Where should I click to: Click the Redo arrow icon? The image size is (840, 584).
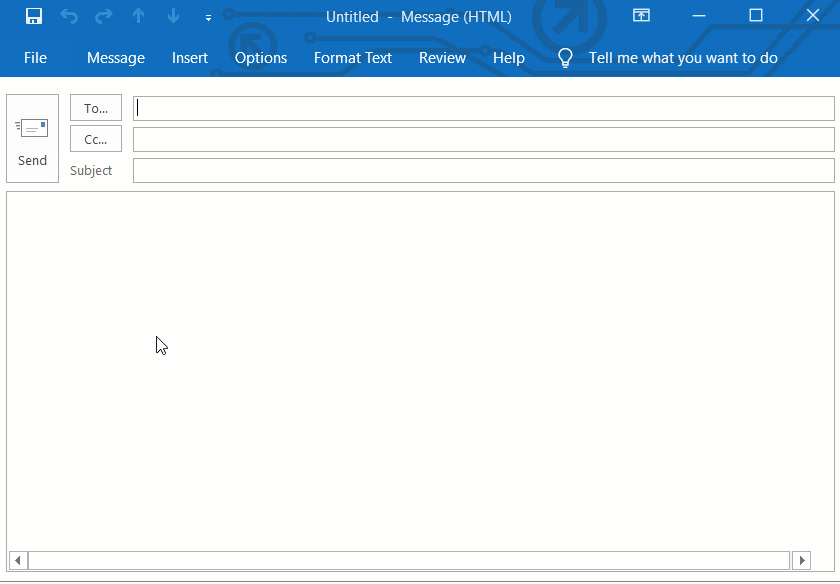[103, 16]
